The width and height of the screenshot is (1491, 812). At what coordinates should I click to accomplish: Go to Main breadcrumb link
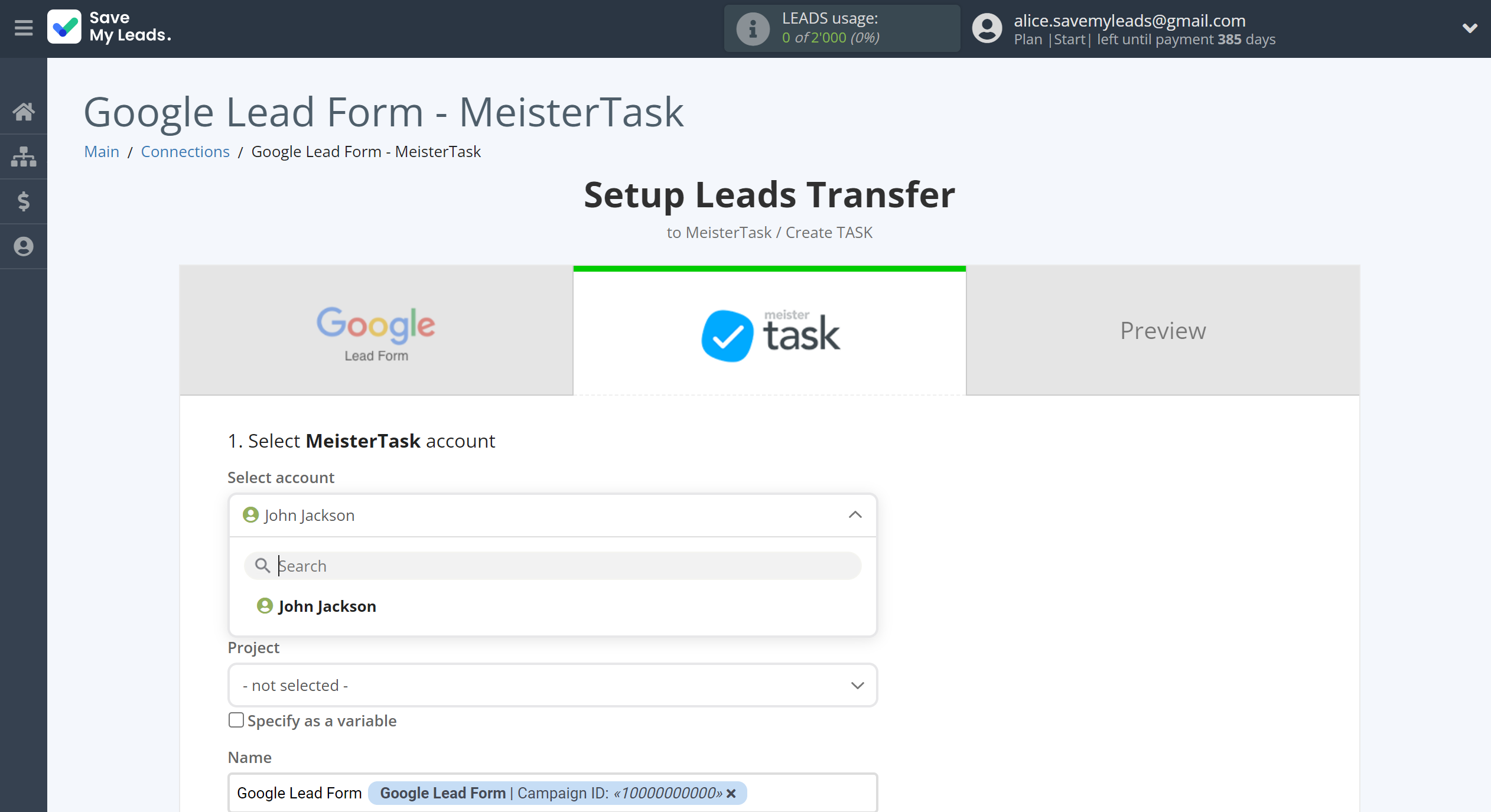click(102, 152)
